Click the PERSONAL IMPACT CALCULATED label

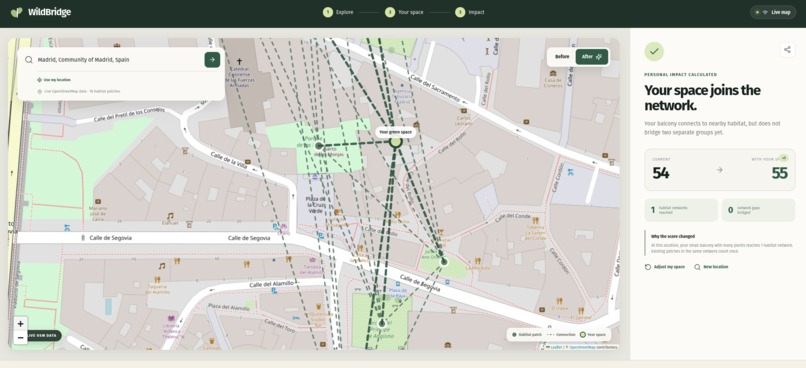(681, 75)
